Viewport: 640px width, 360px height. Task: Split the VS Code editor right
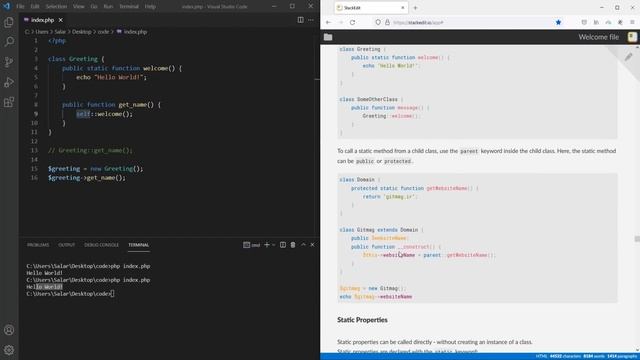tap(300, 20)
